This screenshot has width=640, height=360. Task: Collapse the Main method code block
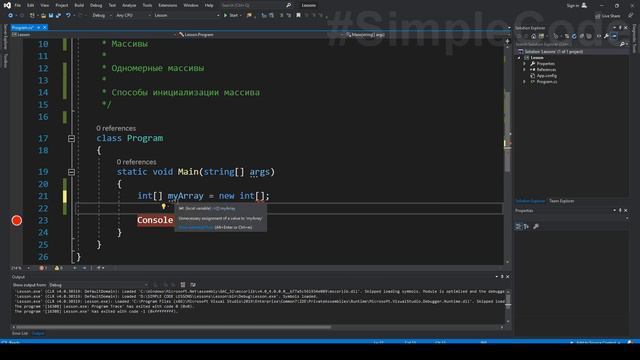tap(71, 172)
